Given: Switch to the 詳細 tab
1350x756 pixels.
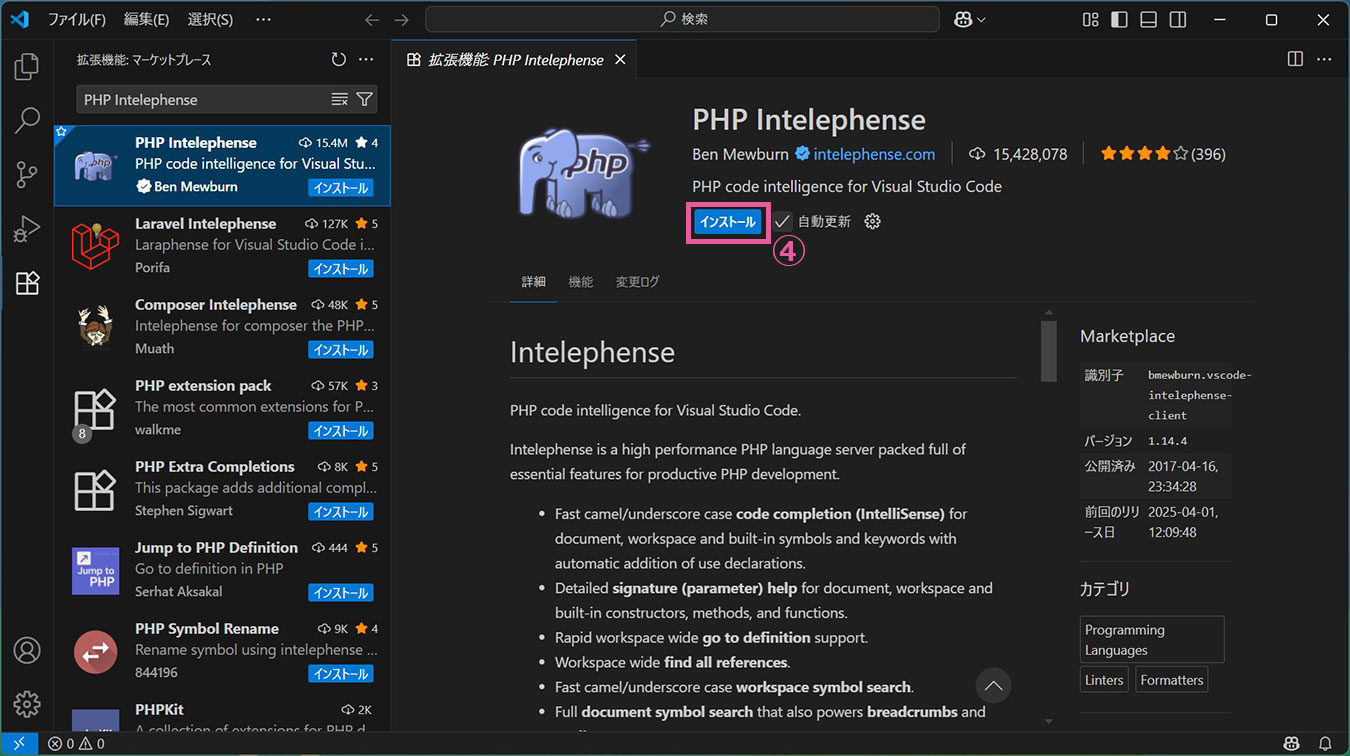Looking at the screenshot, I should click(x=534, y=282).
